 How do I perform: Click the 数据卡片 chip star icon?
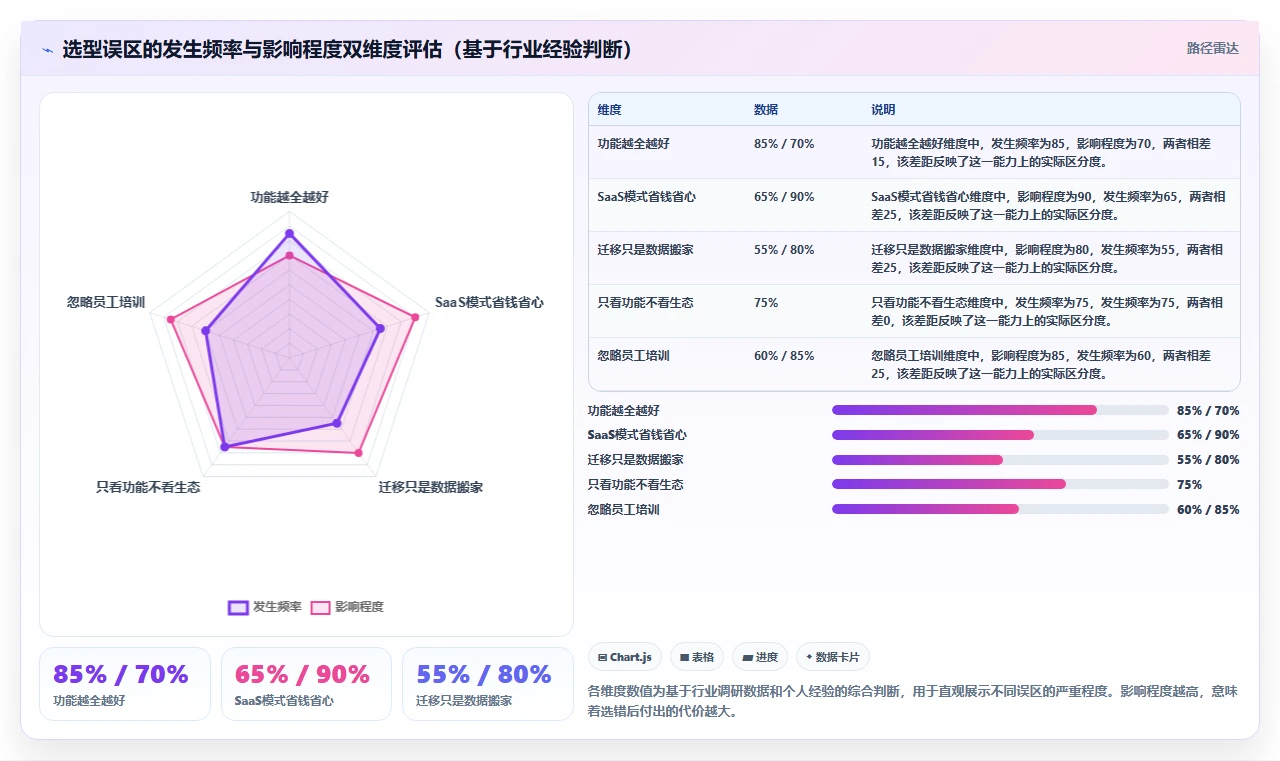809,657
